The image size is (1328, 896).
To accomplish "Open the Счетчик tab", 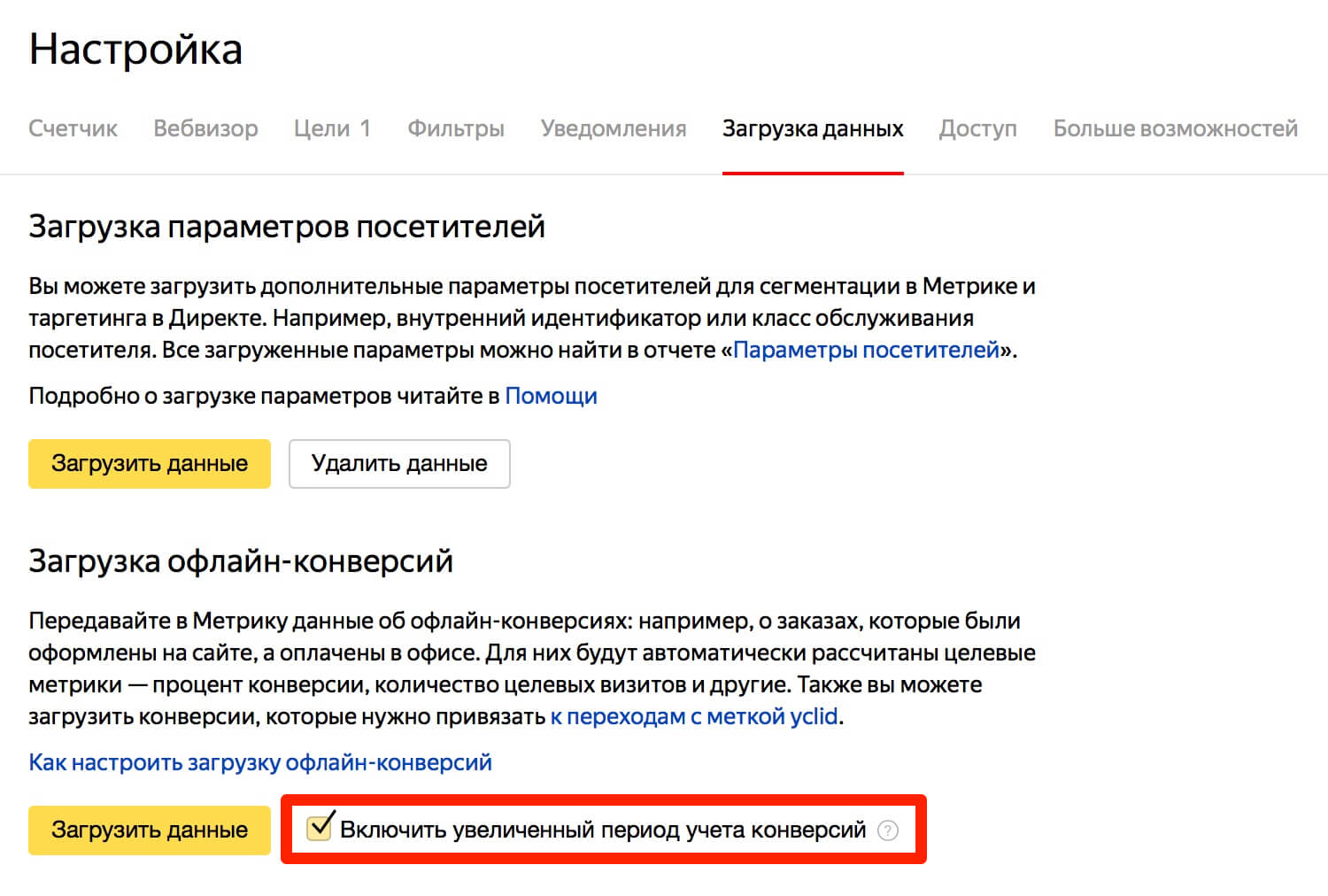I will [73, 128].
